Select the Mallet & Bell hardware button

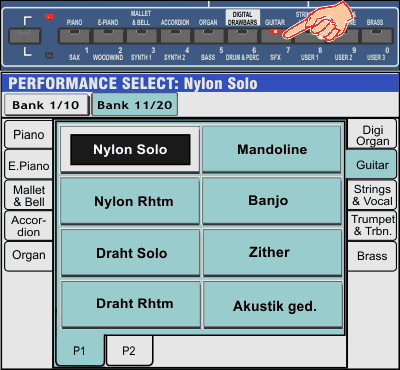141,36
